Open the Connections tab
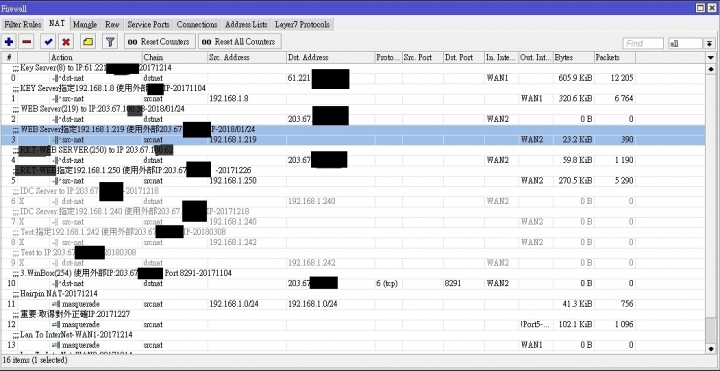Image resolution: width=720 pixels, height=371 pixels. pyautogui.click(x=197, y=24)
